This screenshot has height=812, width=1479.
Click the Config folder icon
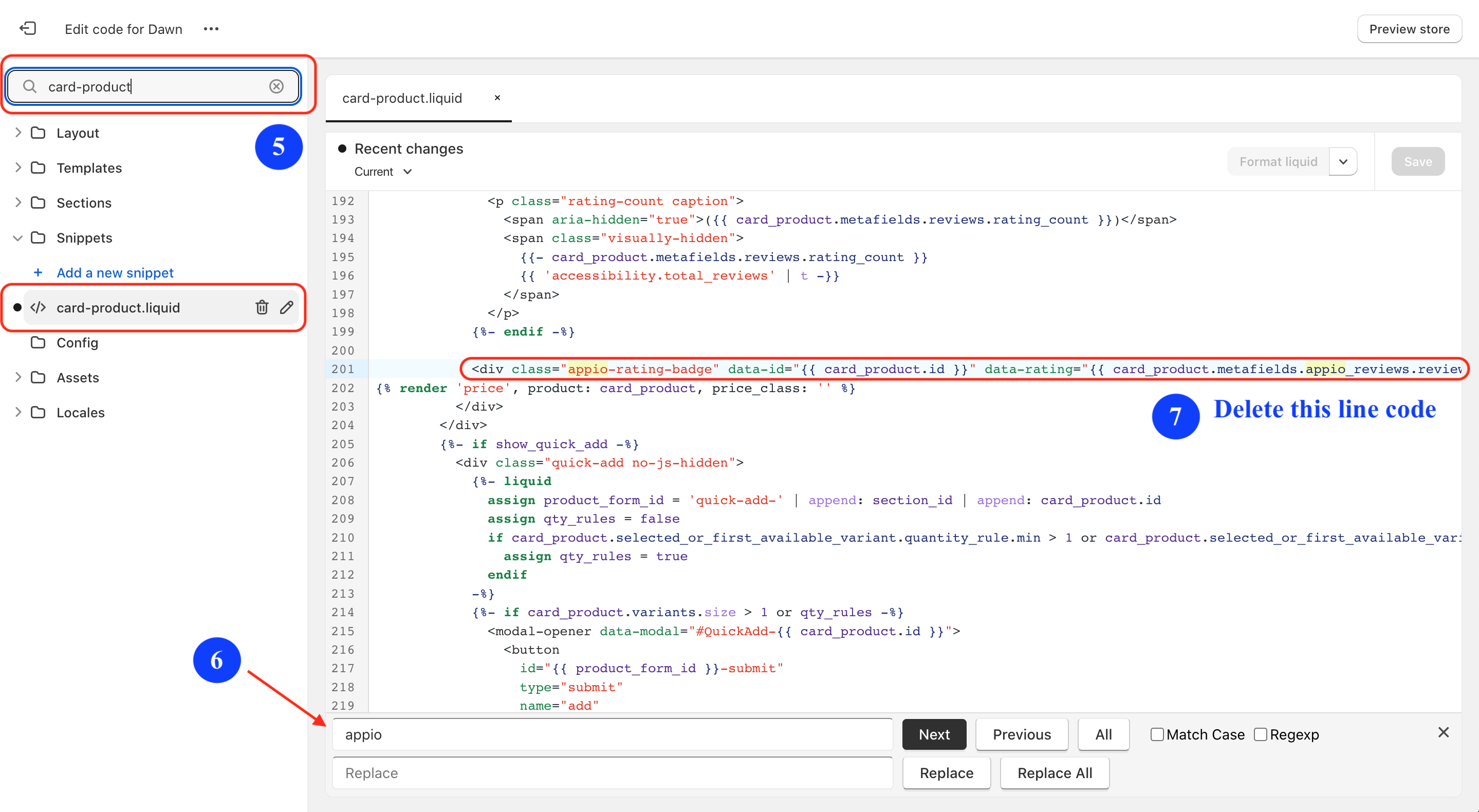[x=38, y=342]
